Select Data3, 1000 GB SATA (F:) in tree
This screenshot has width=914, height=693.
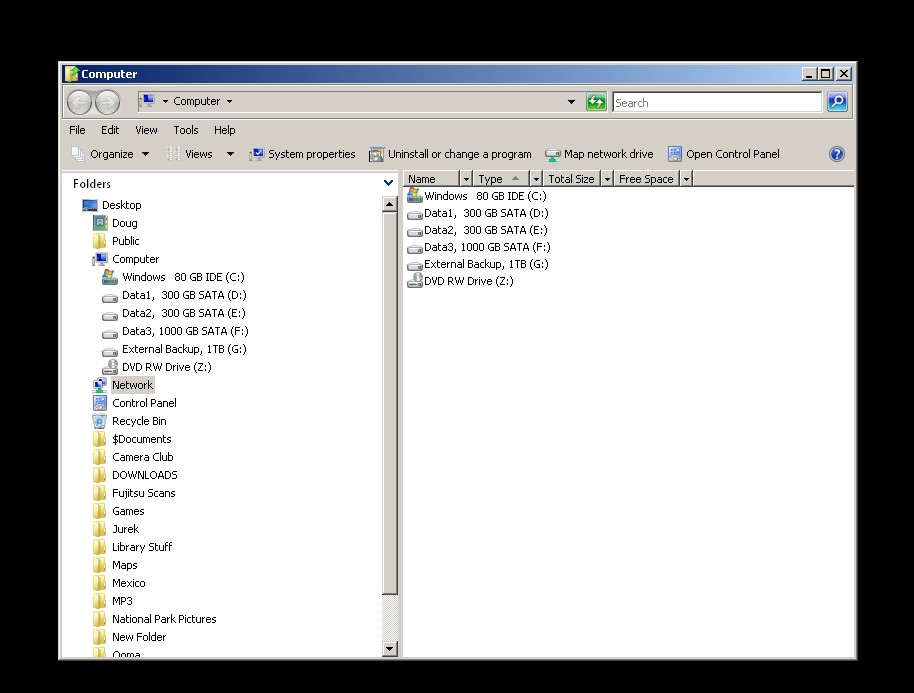[185, 331]
